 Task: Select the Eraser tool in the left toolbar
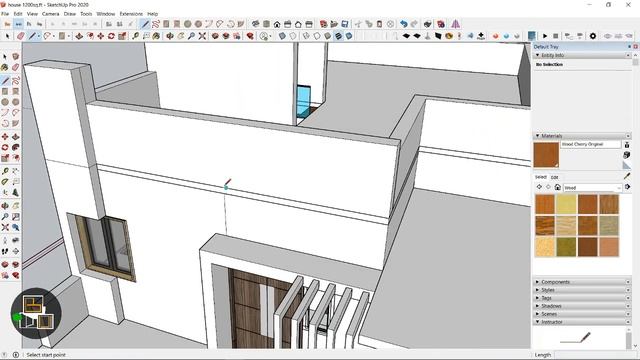point(16,67)
